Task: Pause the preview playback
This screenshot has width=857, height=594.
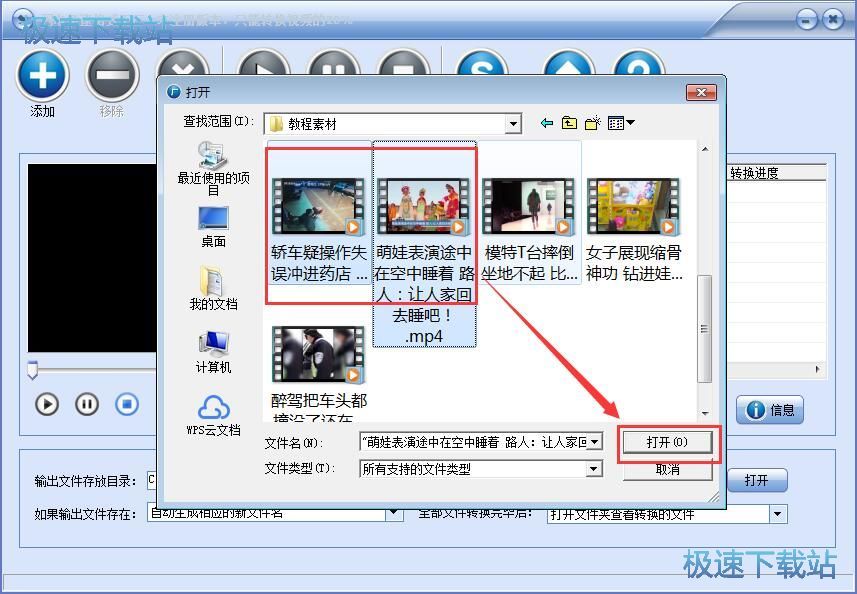Action: coord(87,404)
